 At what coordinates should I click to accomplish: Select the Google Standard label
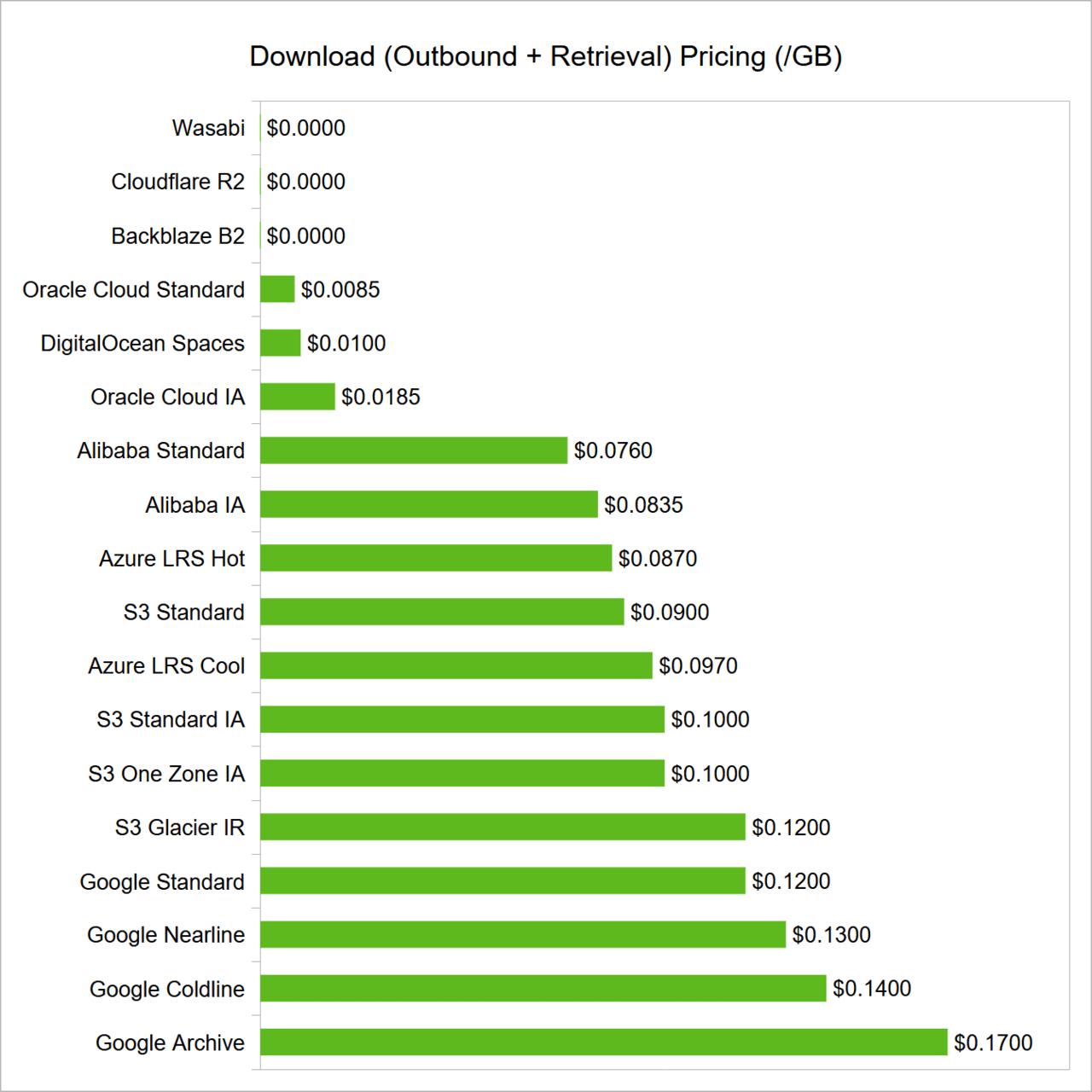tap(162, 881)
